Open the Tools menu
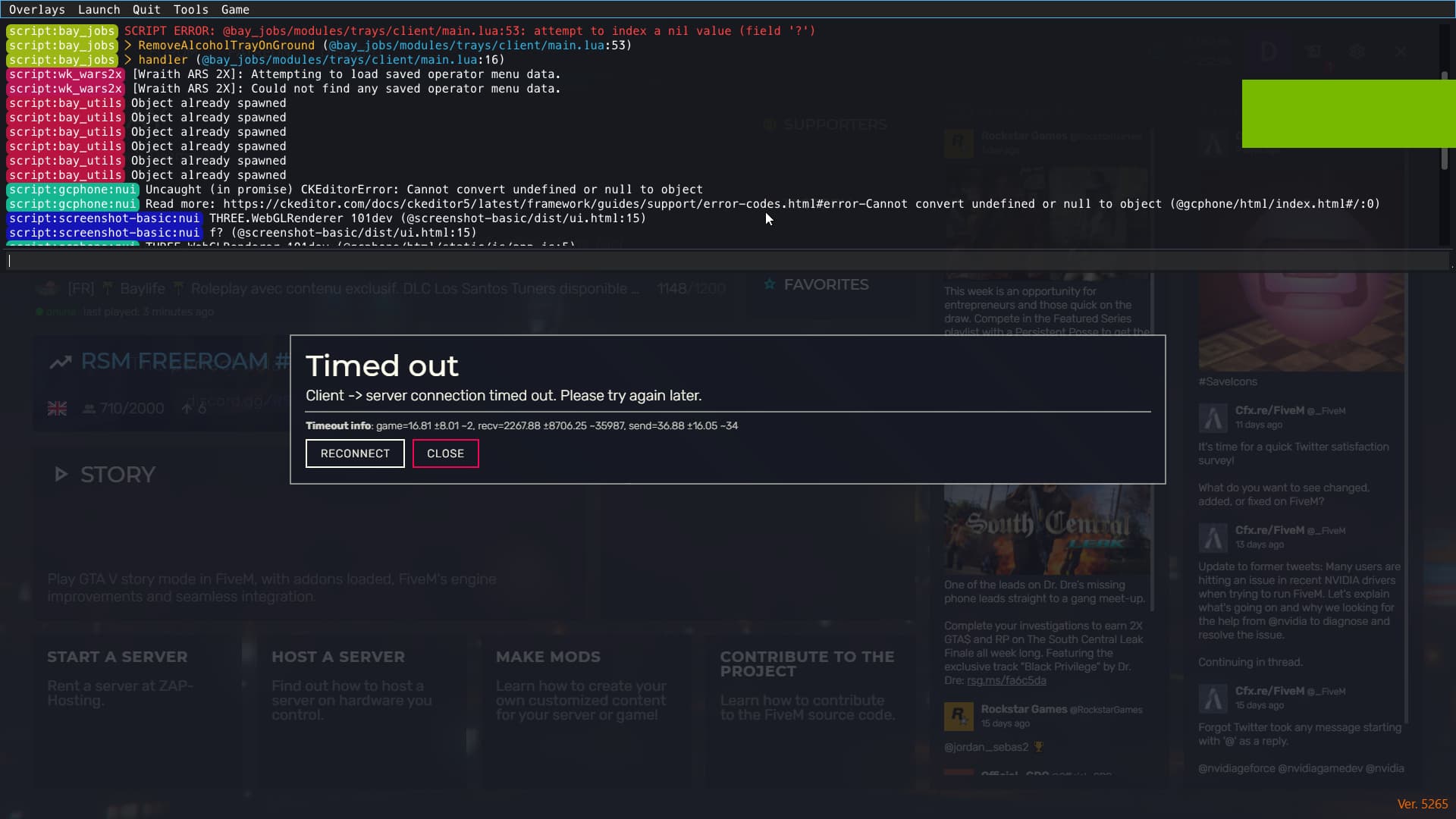 (x=190, y=9)
